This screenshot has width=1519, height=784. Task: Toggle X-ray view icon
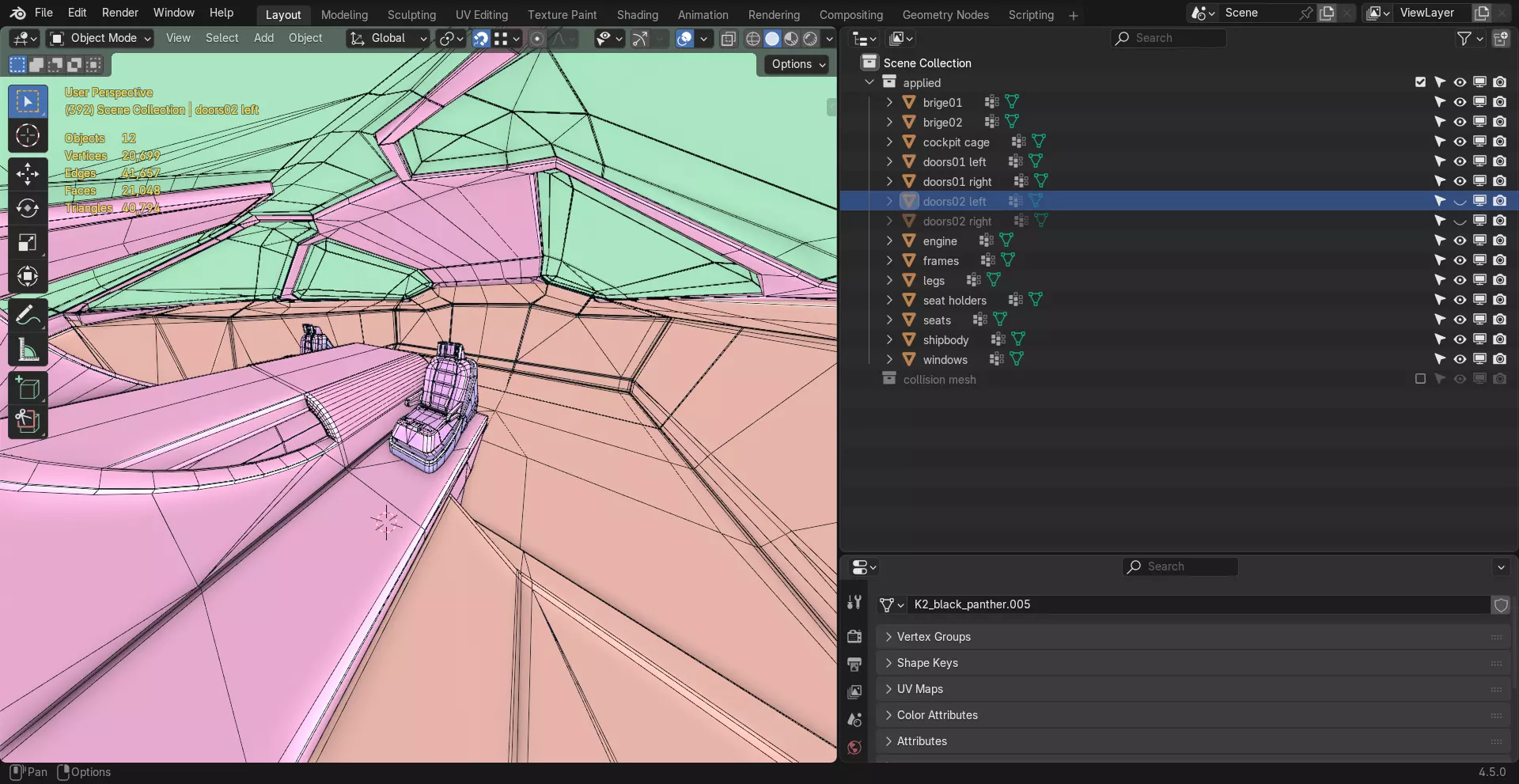point(729,38)
